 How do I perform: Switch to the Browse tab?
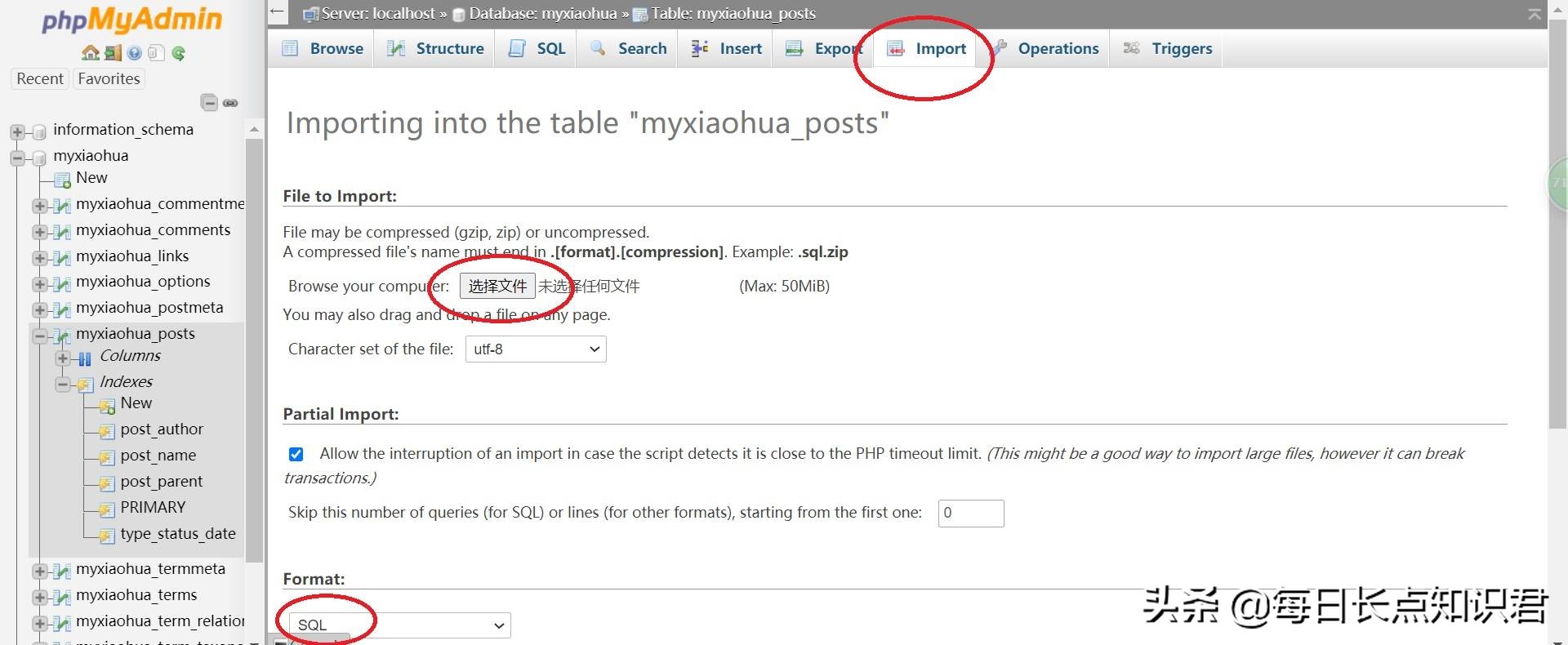(x=323, y=49)
